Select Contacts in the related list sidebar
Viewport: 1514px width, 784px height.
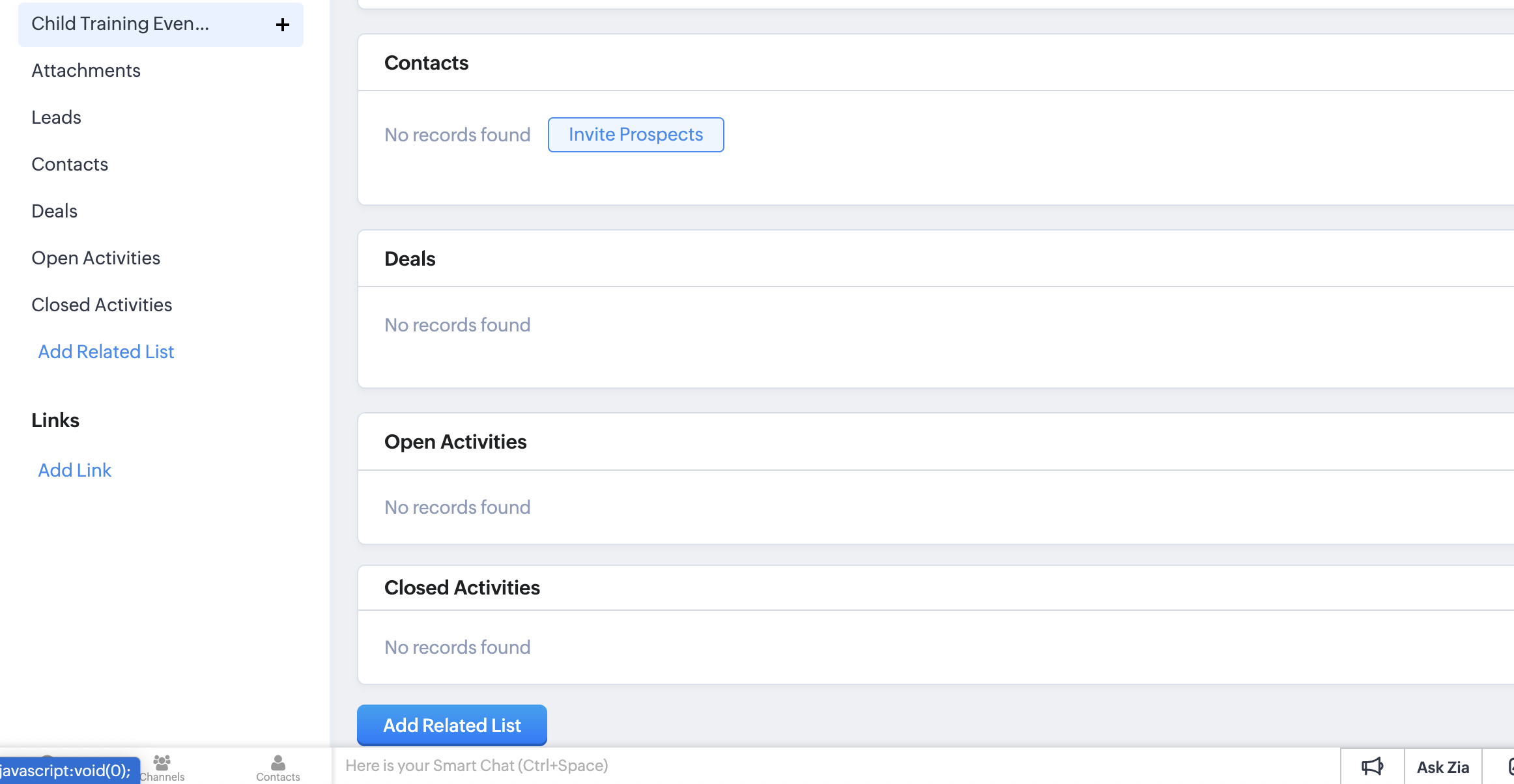[70, 164]
